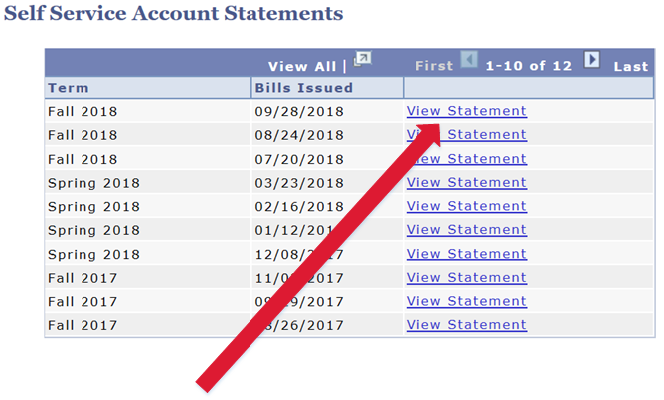Click the previous page arrow icon
Screen dimensions: 664x400
point(469,61)
